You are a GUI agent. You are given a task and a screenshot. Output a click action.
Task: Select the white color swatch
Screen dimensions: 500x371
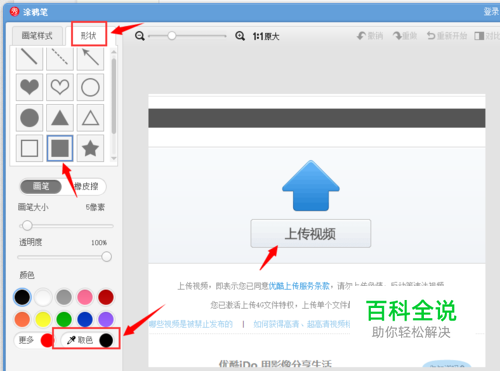pyautogui.click(x=43, y=297)
